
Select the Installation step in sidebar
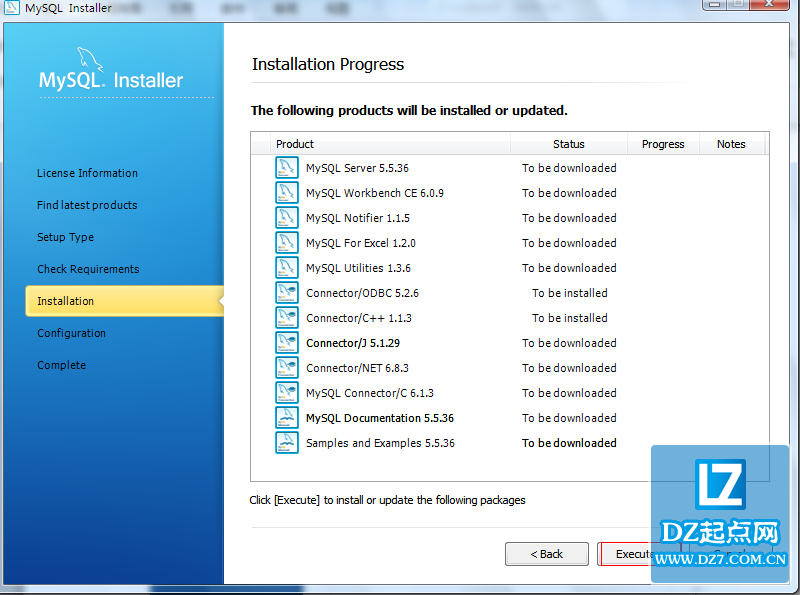124,301
